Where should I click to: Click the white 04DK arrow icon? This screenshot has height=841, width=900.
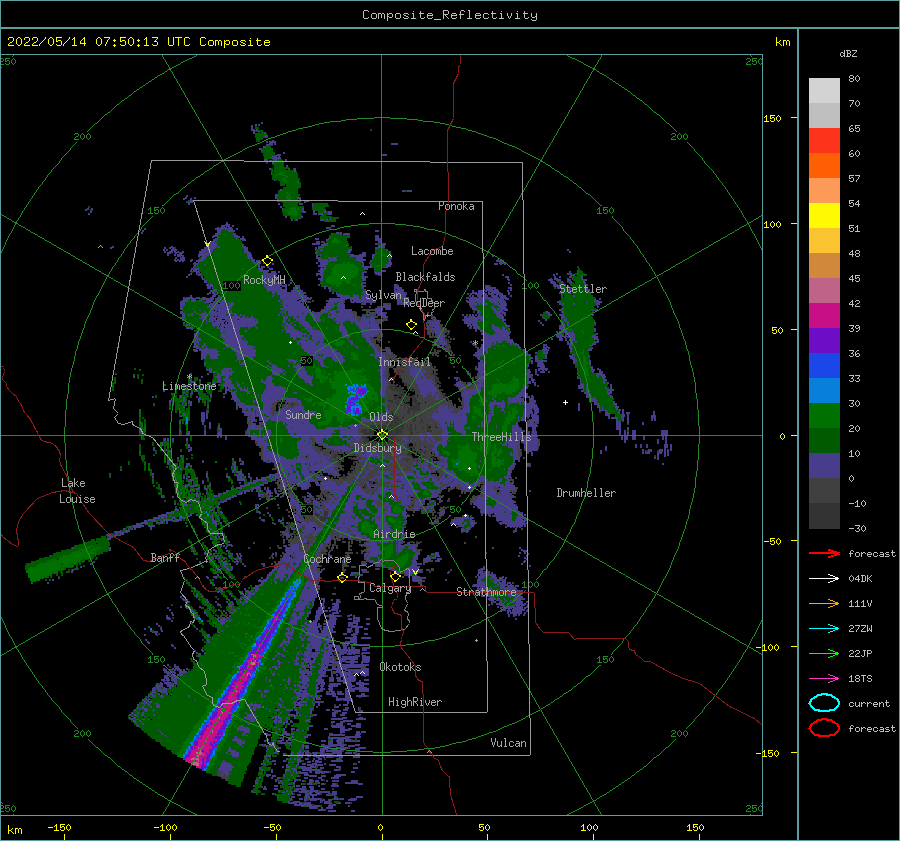[824, 579]
